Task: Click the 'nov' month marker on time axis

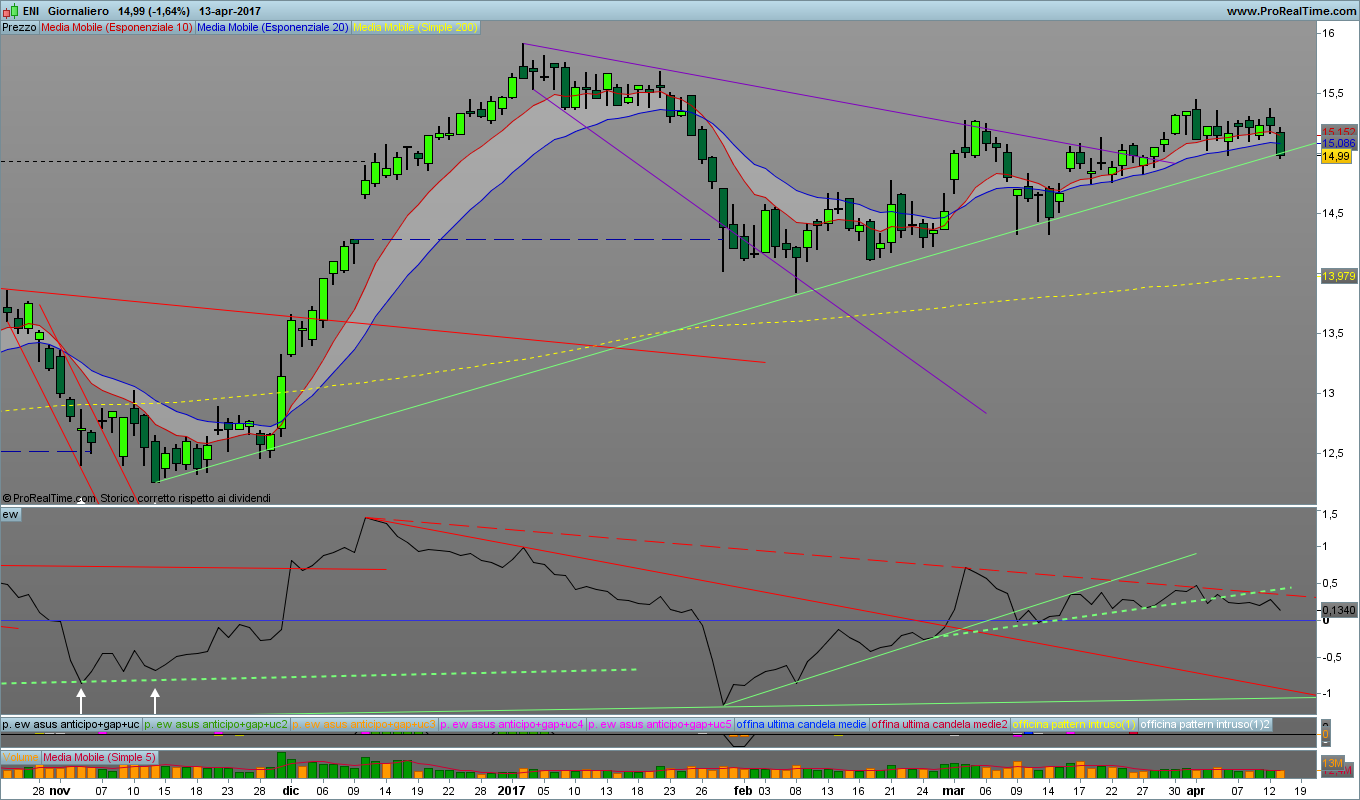Action: (x=60, y=790)
